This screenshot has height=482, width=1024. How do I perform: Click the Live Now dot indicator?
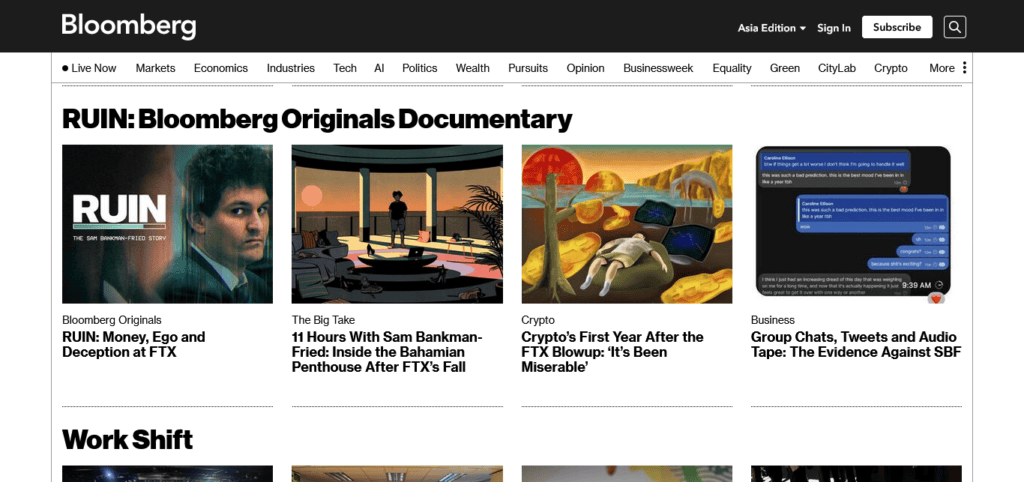[x=65, y=69]
